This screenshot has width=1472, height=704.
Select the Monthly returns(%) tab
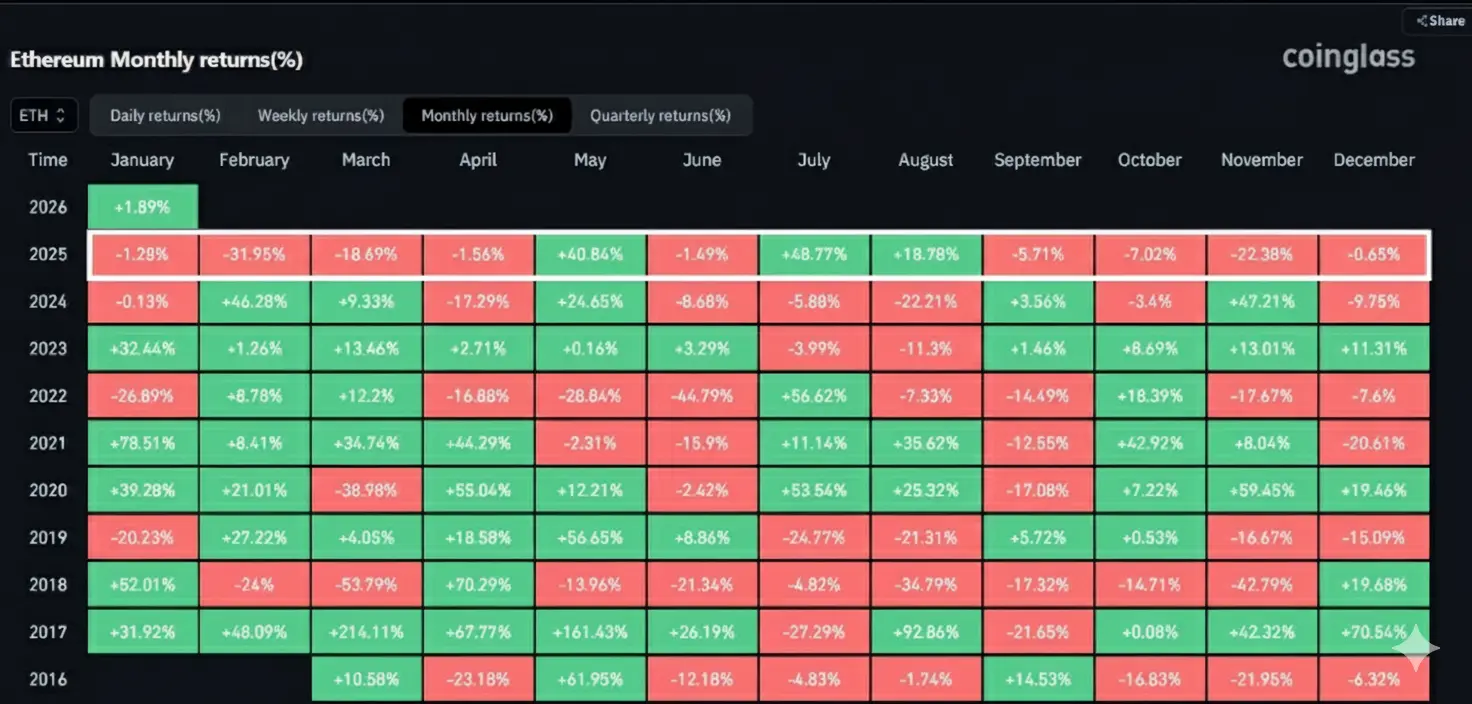point(487,115)
